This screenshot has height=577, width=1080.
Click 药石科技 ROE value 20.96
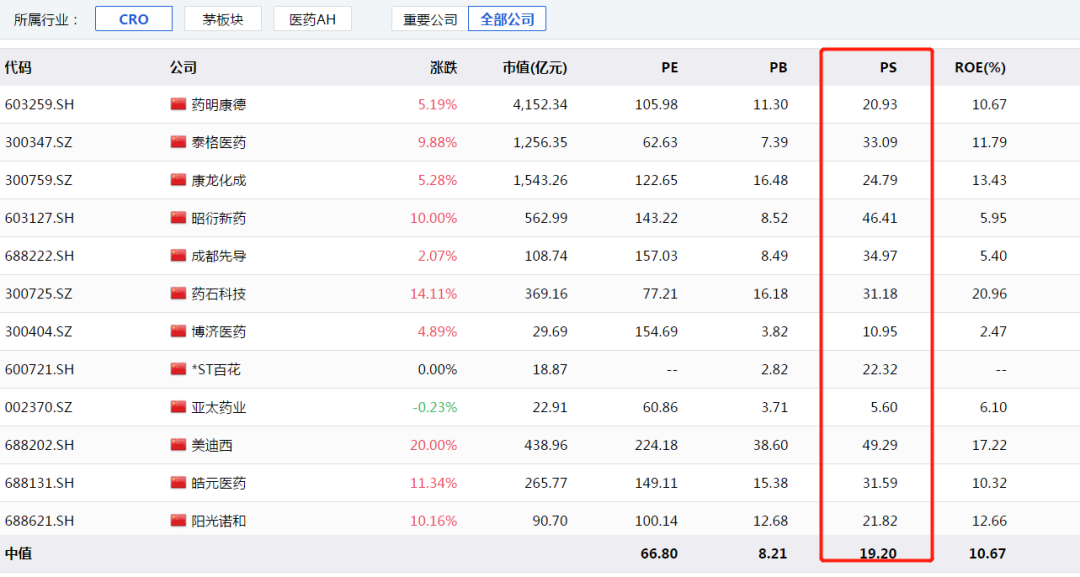989,294
